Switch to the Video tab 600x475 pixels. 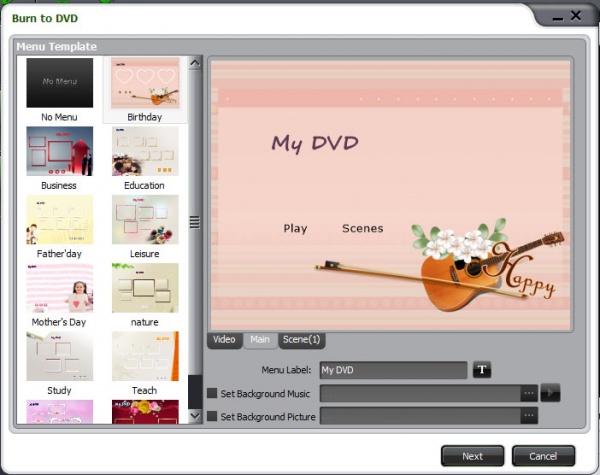coord(224,340)
